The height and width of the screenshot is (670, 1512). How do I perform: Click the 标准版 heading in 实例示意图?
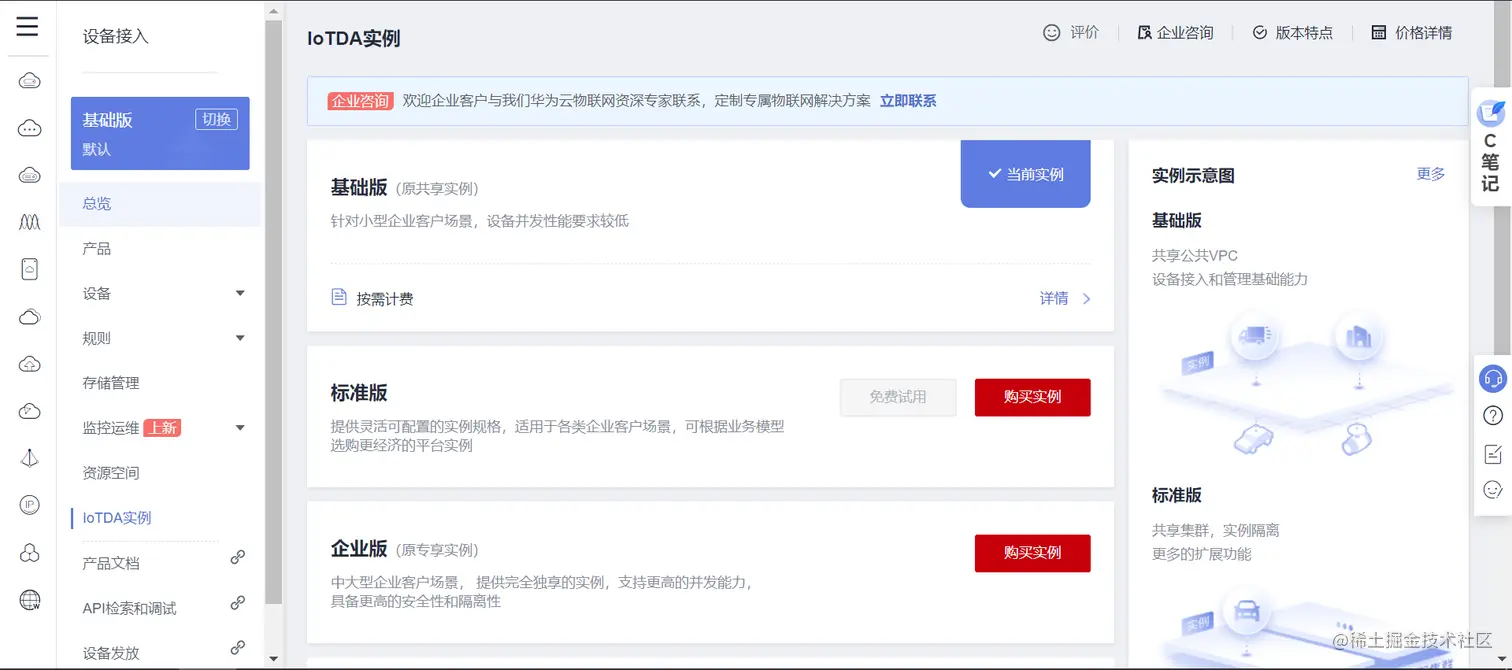point(1177,495)
